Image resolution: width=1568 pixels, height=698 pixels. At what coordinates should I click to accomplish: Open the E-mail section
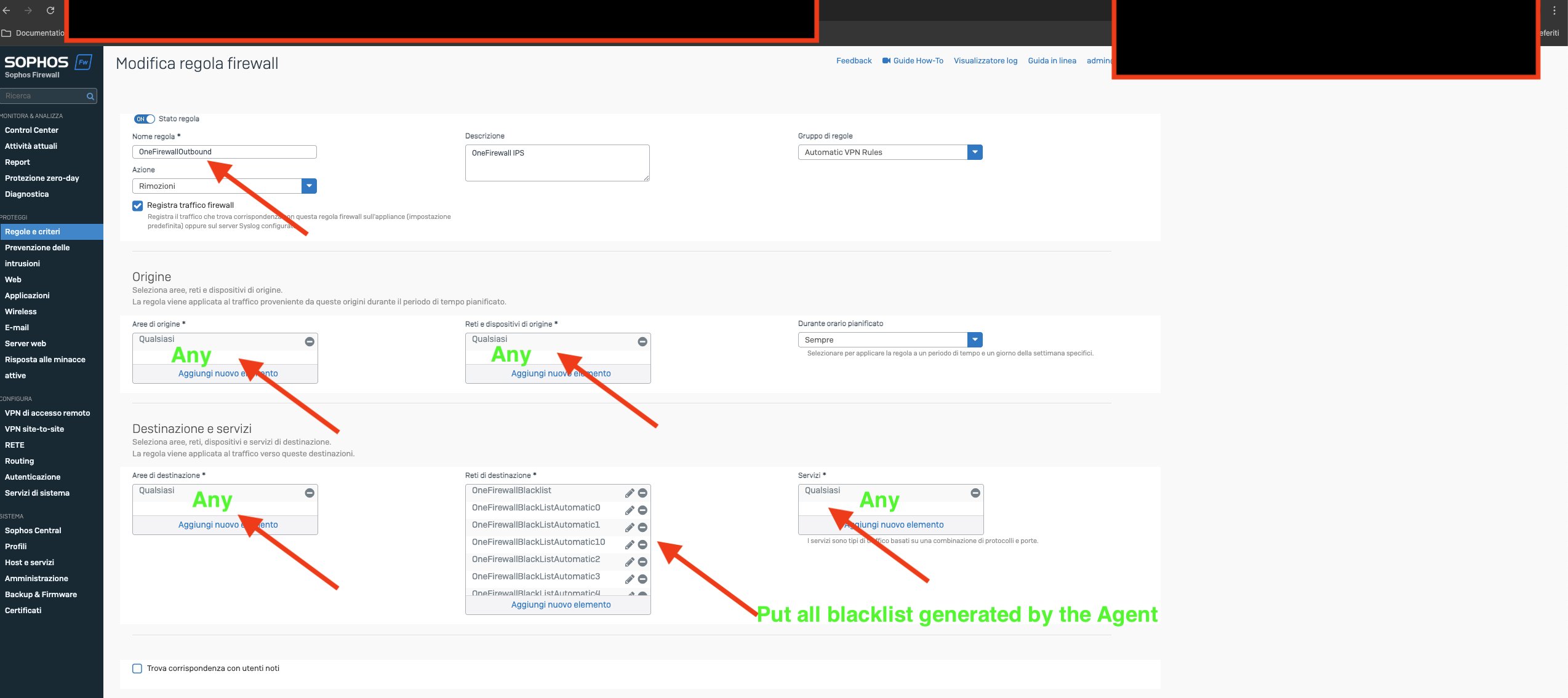point(17,328)
